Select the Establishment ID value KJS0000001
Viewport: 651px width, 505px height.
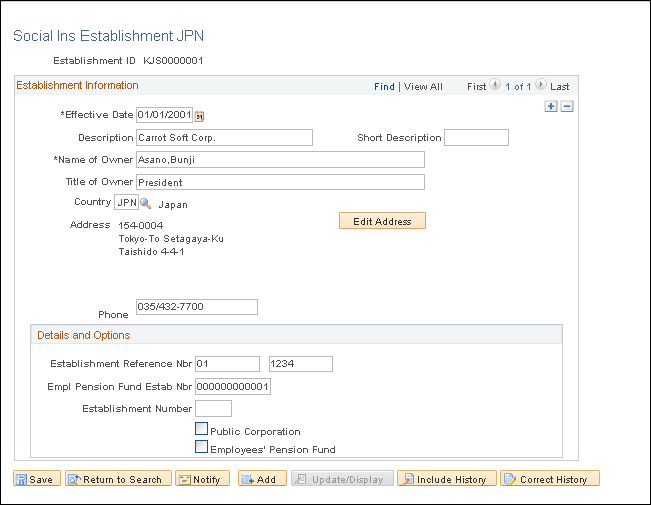[173, 61]
